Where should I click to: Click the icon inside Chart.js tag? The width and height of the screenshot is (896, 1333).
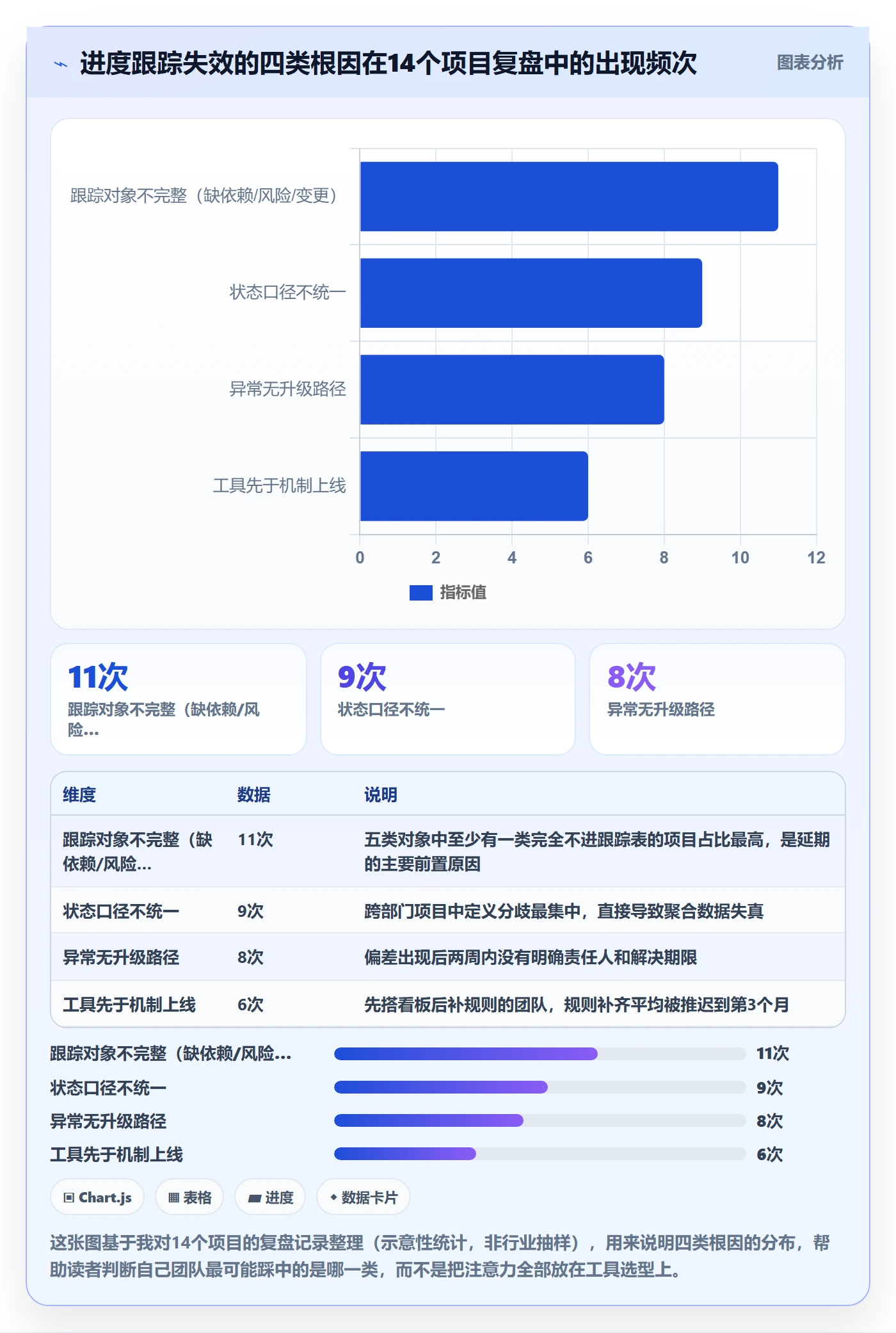click(x=69, y=1198)
